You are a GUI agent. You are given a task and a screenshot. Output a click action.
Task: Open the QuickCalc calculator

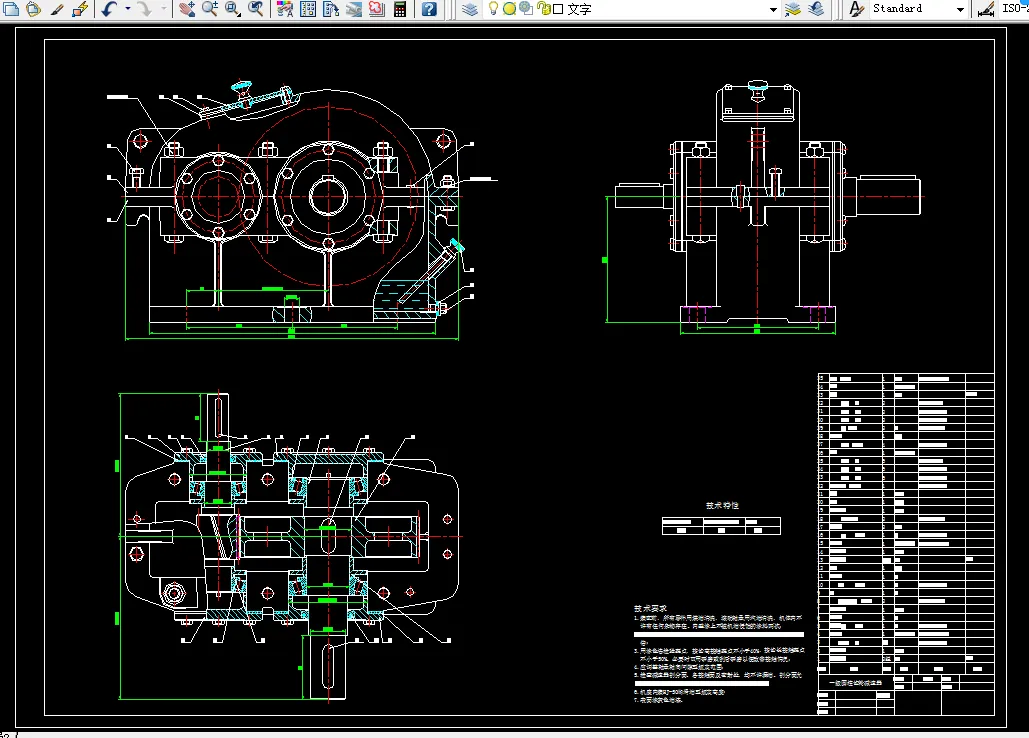[399, 9]
